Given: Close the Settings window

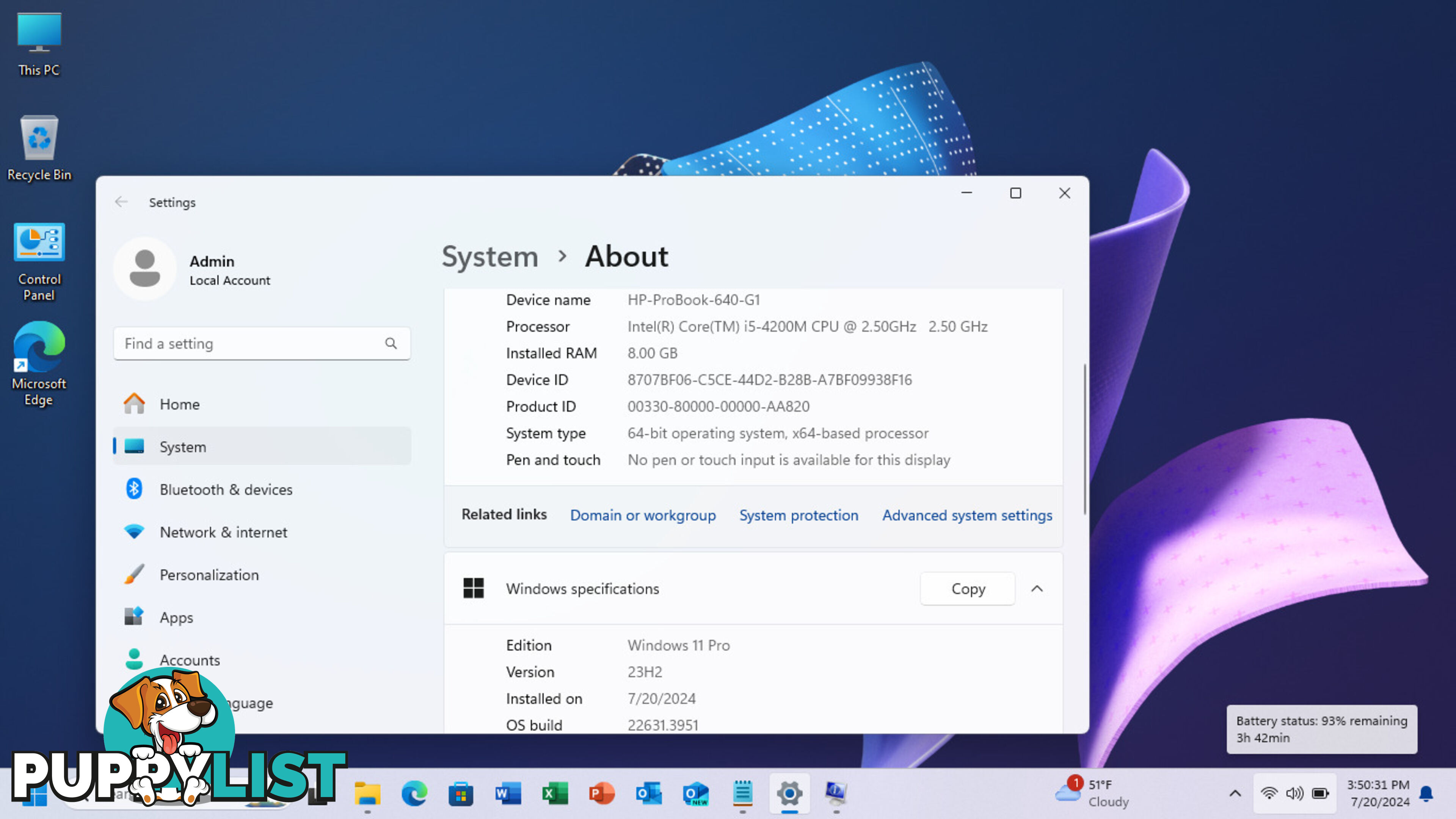Looking at the screenshot, I should coord(1064,193).
